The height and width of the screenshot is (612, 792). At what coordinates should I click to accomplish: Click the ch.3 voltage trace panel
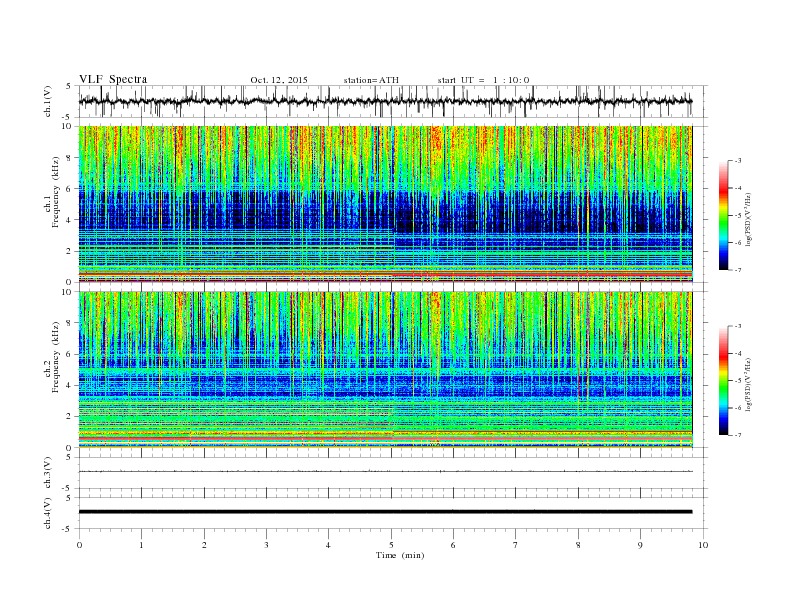[x=393, y=473]
